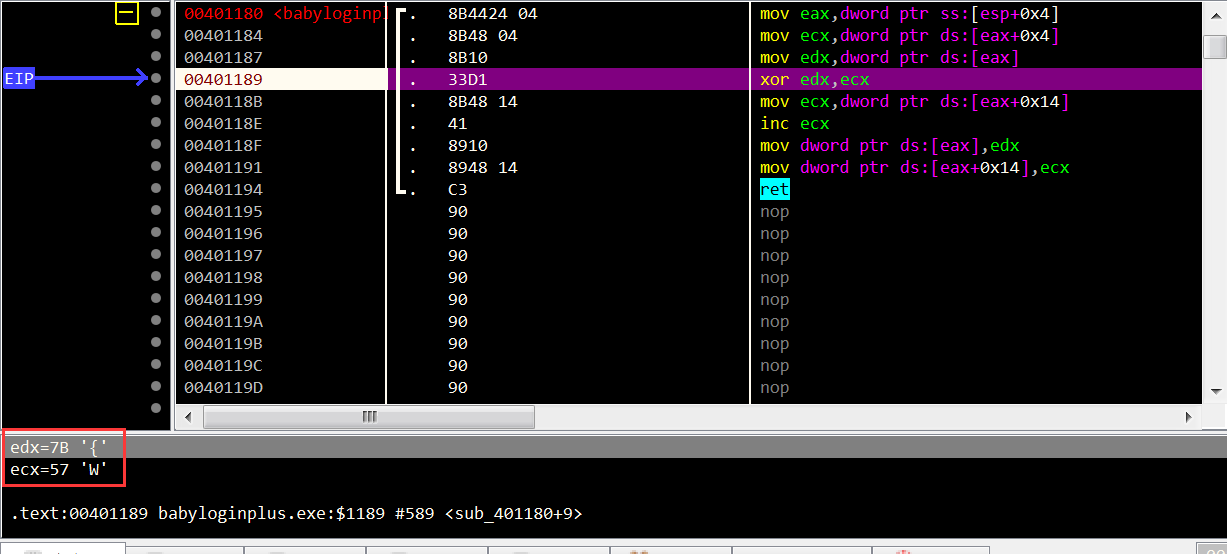Image resolution: width=1227 pixels, height=554 pixels.
Task: Click opcode bytes 8B10
Action: click(467, 57)
